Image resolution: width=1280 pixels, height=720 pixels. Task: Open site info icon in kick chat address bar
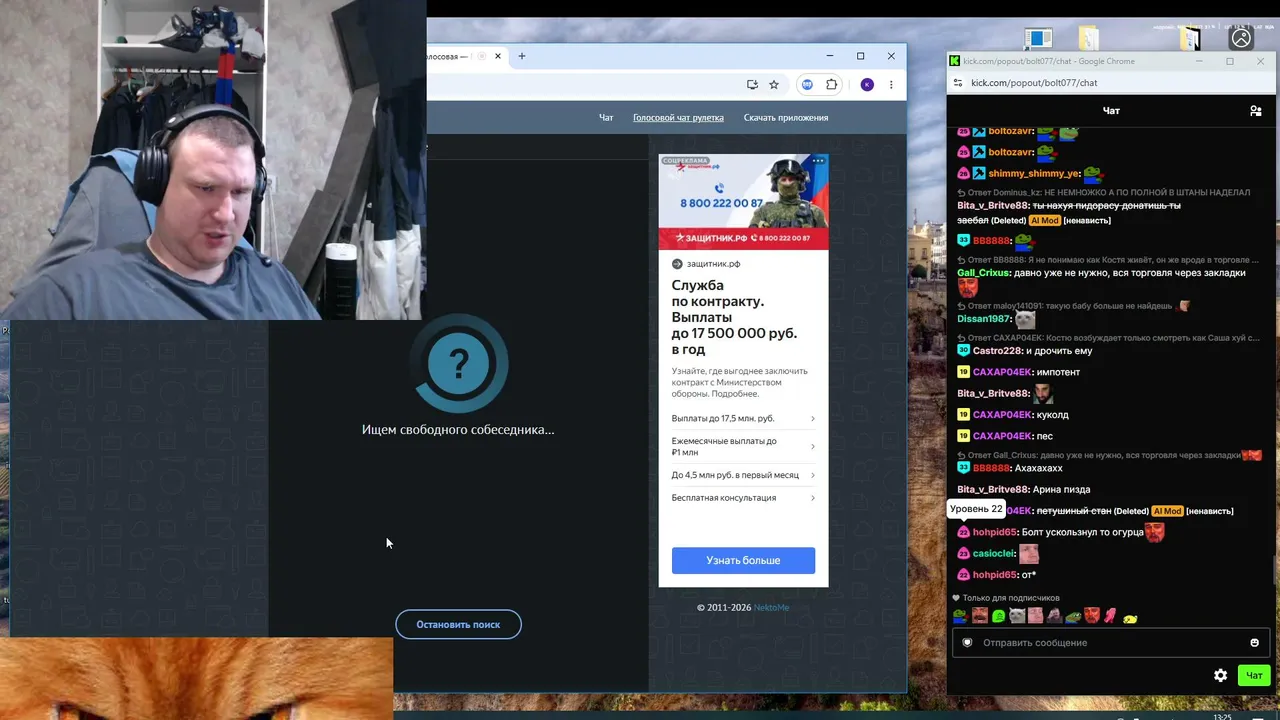coord(958,83)
